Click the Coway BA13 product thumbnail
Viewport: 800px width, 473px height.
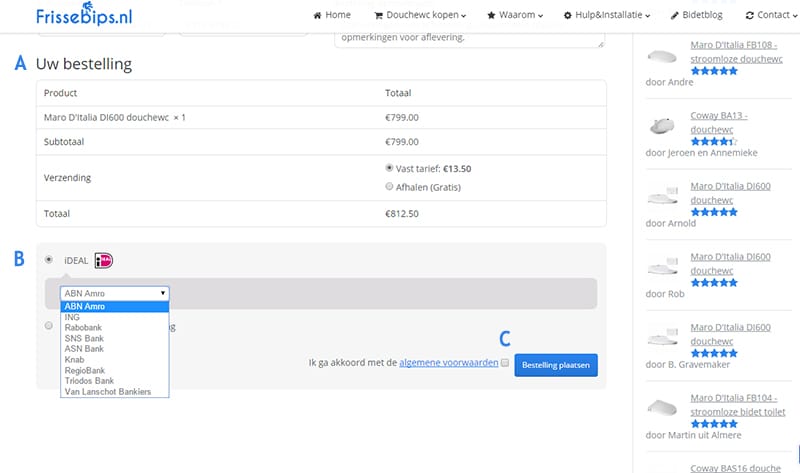point(662,126)
